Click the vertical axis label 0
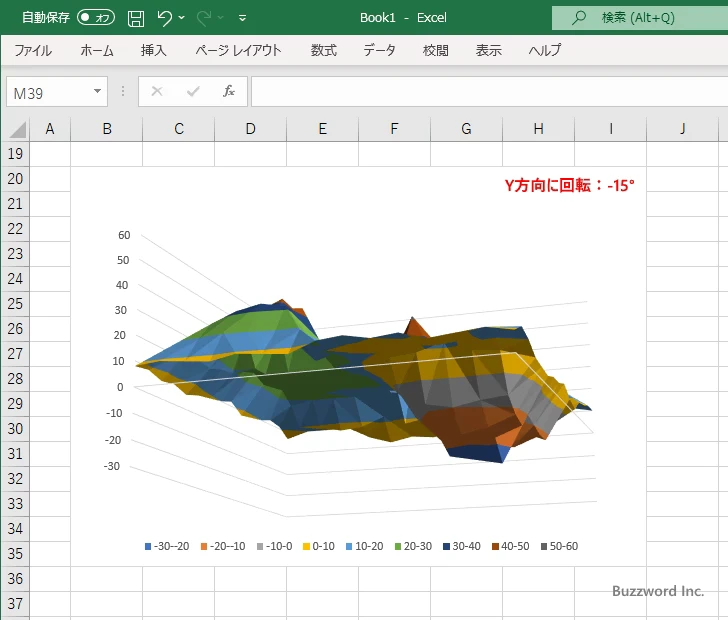Screen dimensions: 728x620 click(120, 387)
